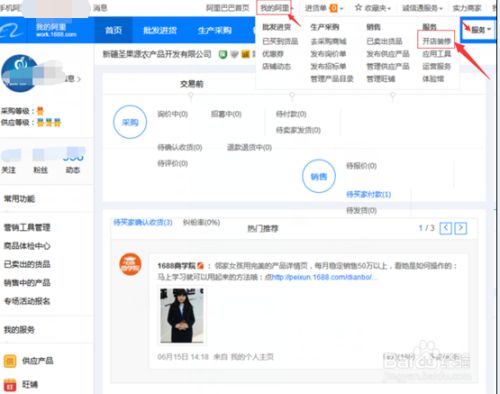
Task: Click the round profile avatar
Action: coord(20,73)
